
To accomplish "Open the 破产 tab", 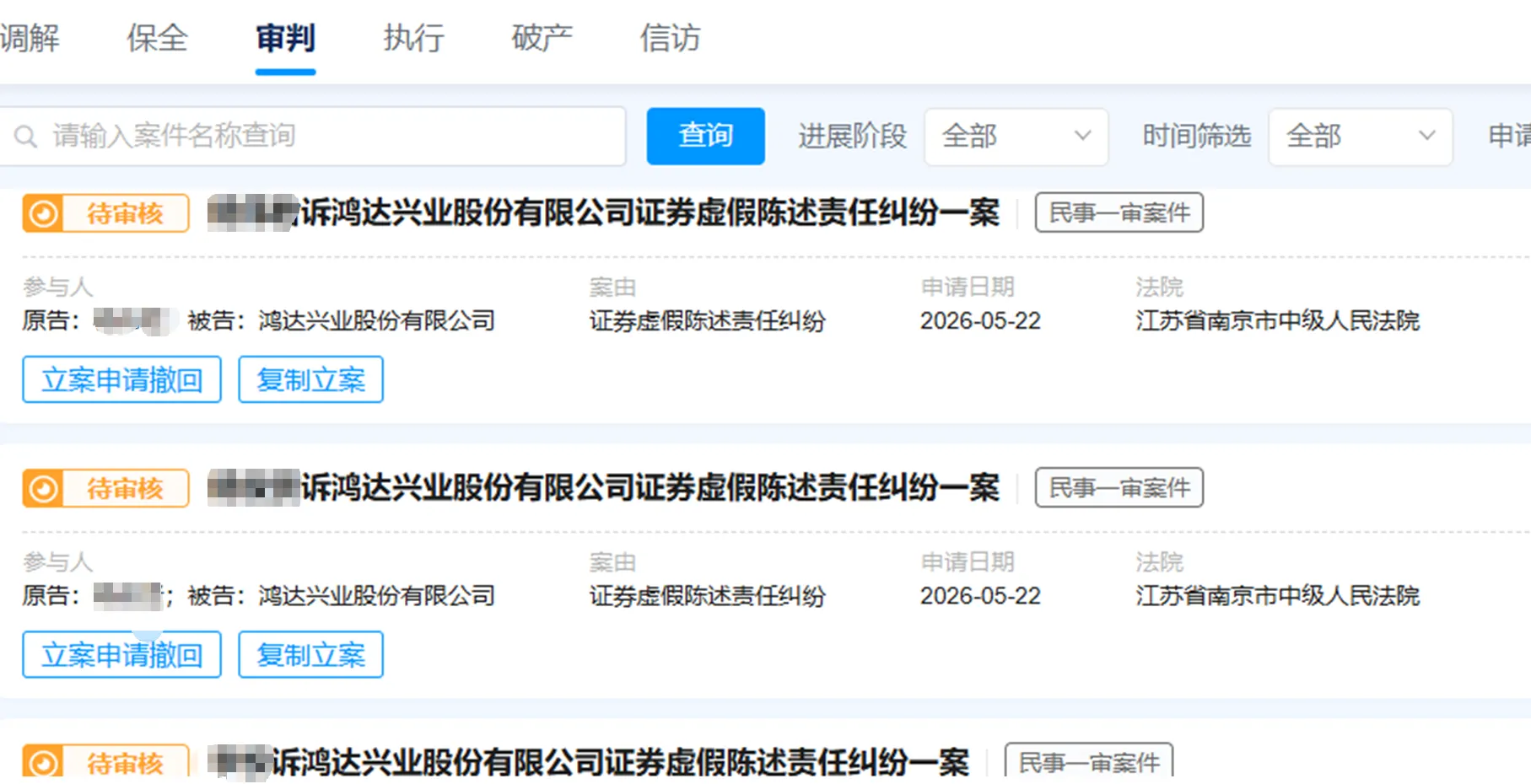I will [542, 38].
